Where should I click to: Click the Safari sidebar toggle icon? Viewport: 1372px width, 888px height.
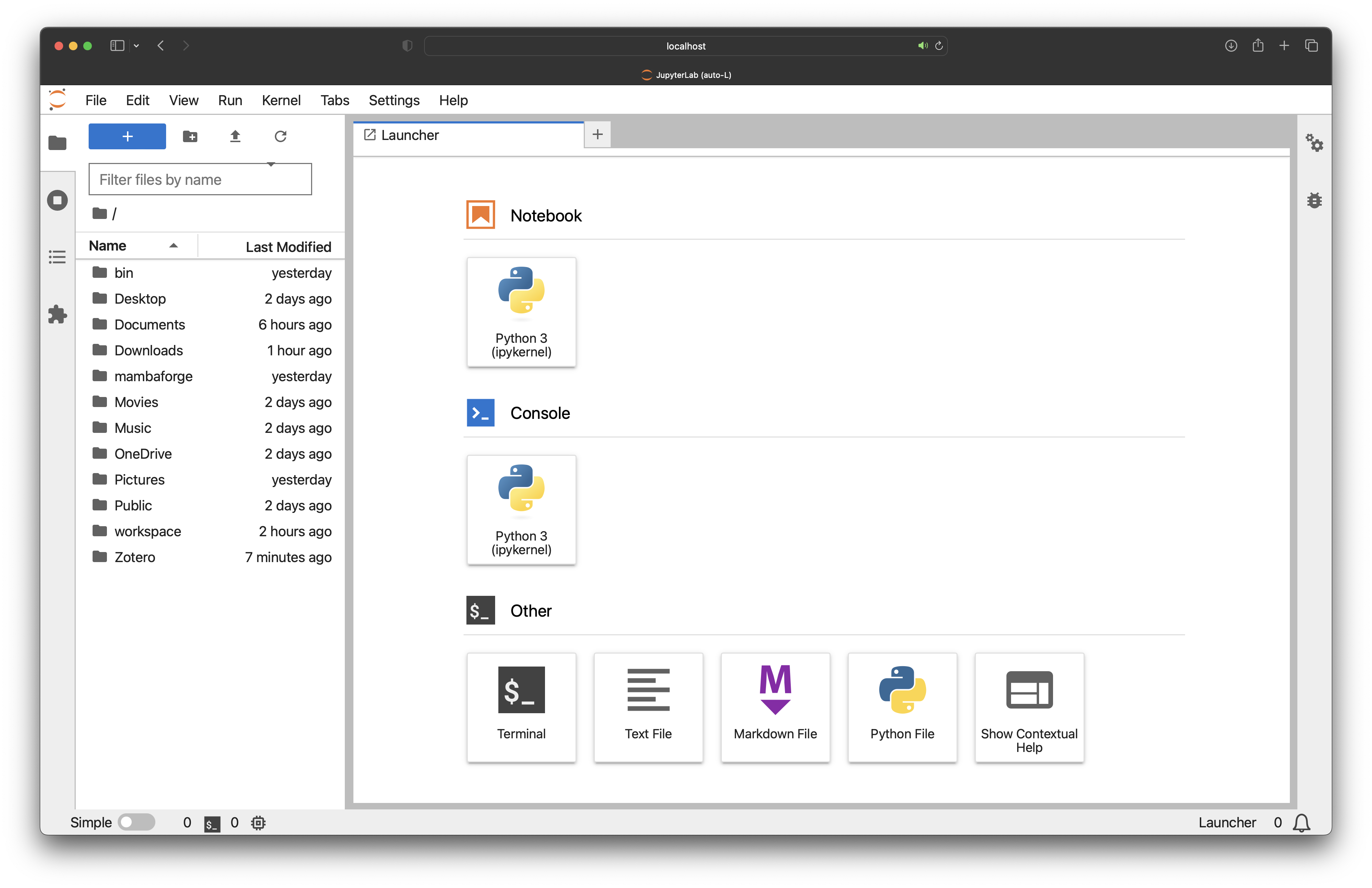(117, 46)
